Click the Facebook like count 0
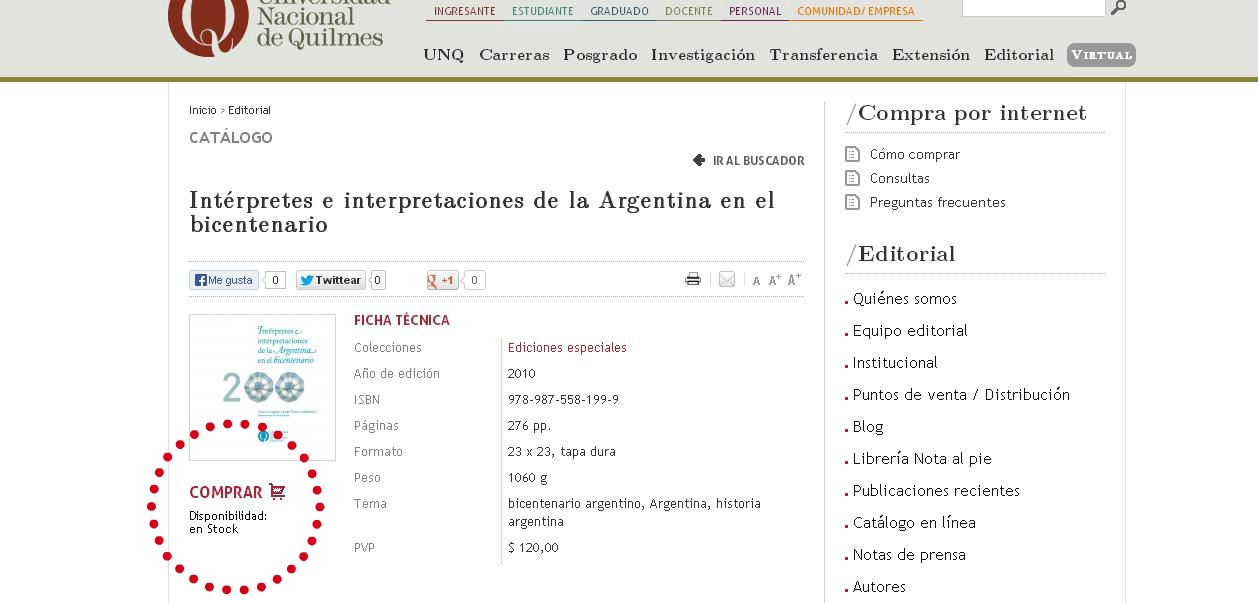Viewport: 1258px width, 603px height. click(275, 280)
